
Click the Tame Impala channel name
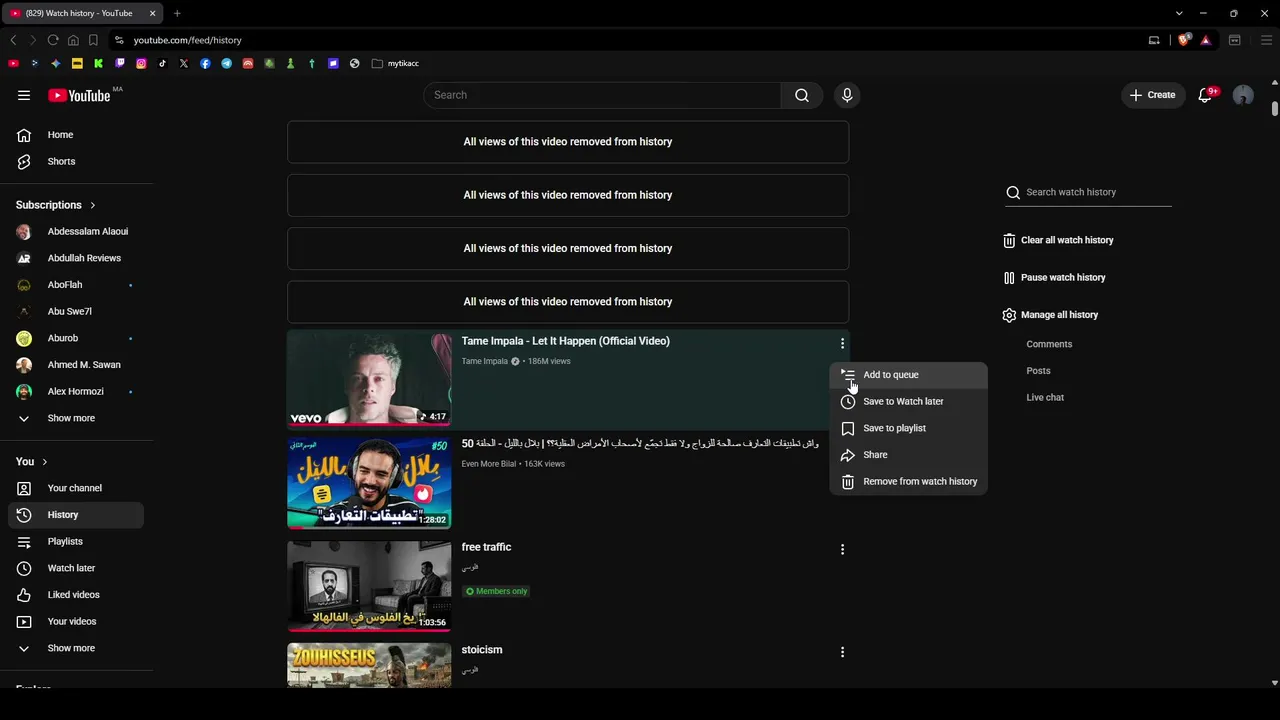click(485, 361)
